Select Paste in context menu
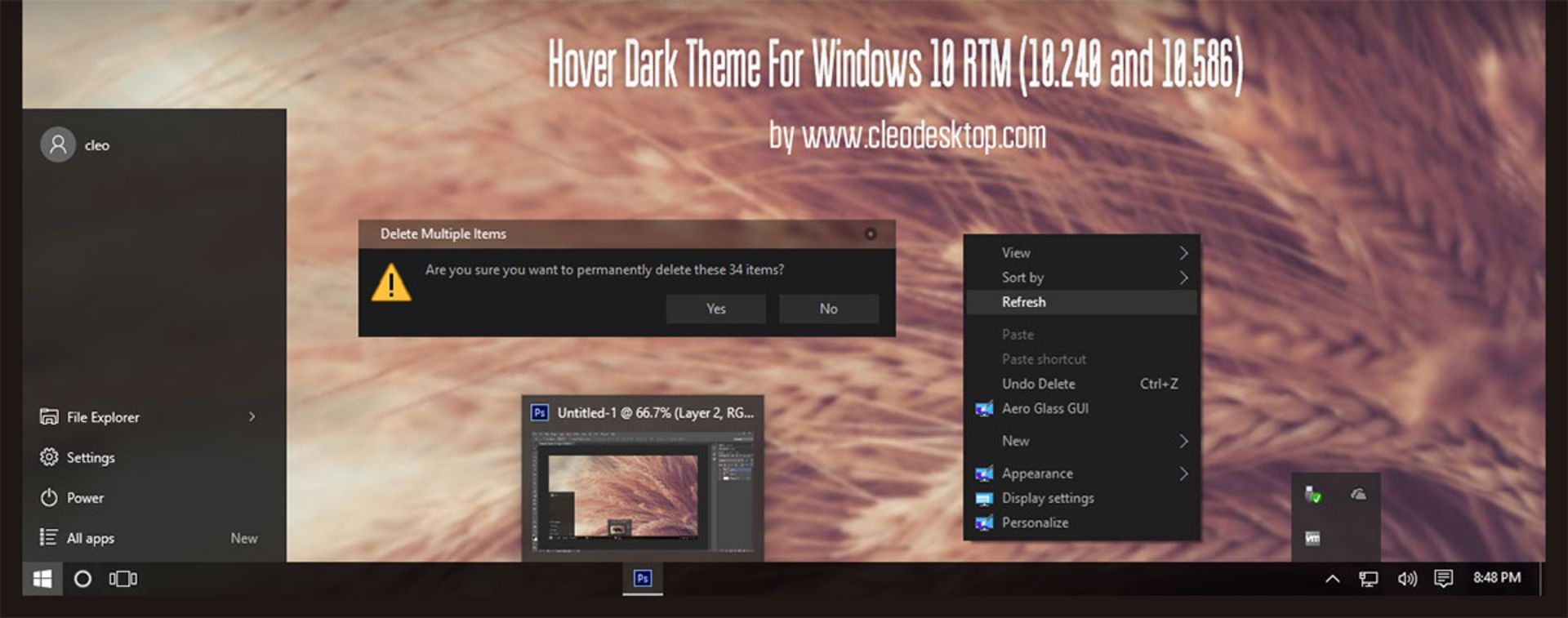 pyautogui.click(x=1081, y=335)
